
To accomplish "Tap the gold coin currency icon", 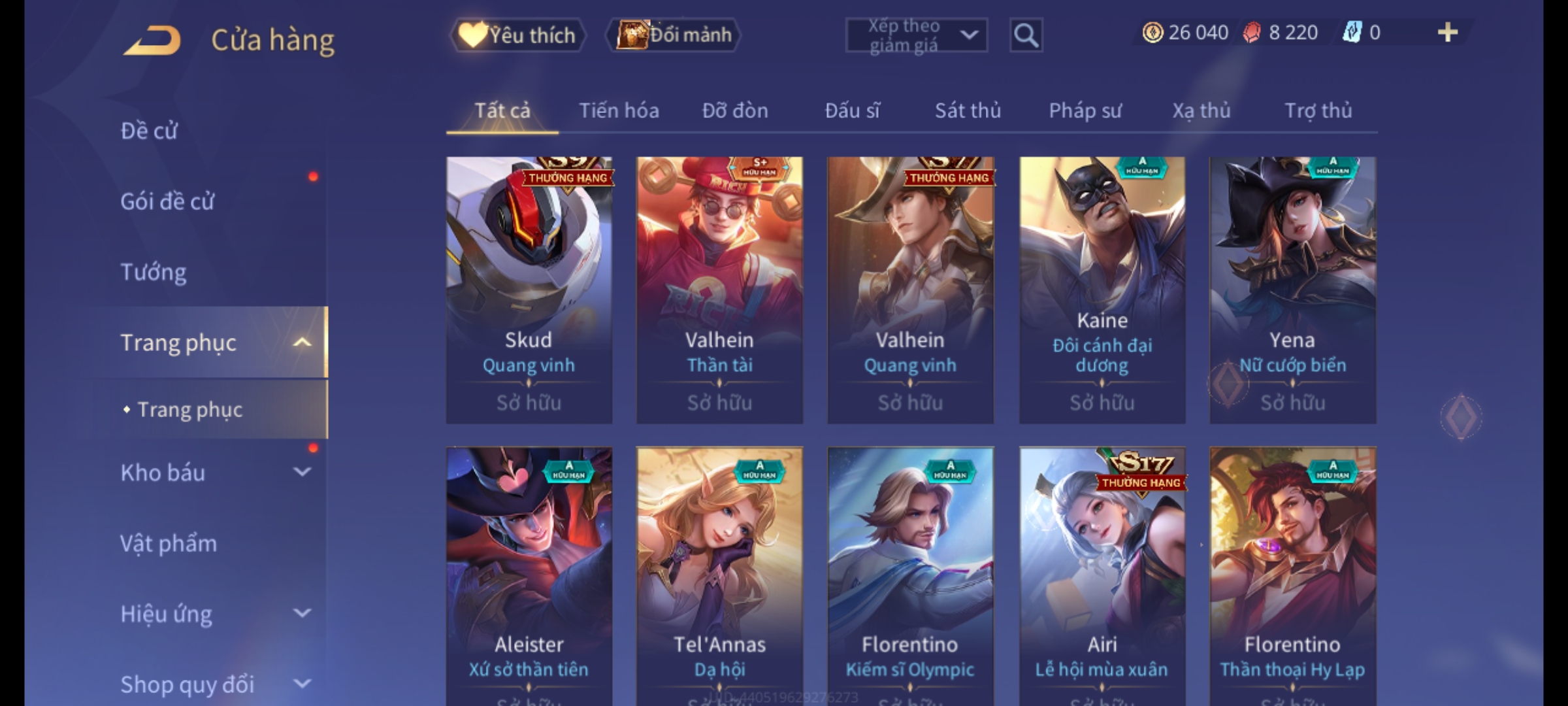I will 1152,32.
